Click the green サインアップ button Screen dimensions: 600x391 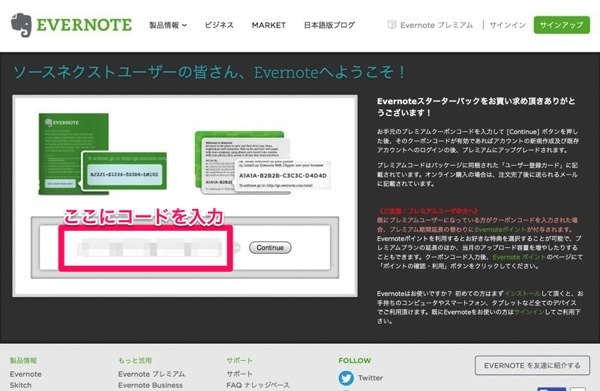(561, 25)
